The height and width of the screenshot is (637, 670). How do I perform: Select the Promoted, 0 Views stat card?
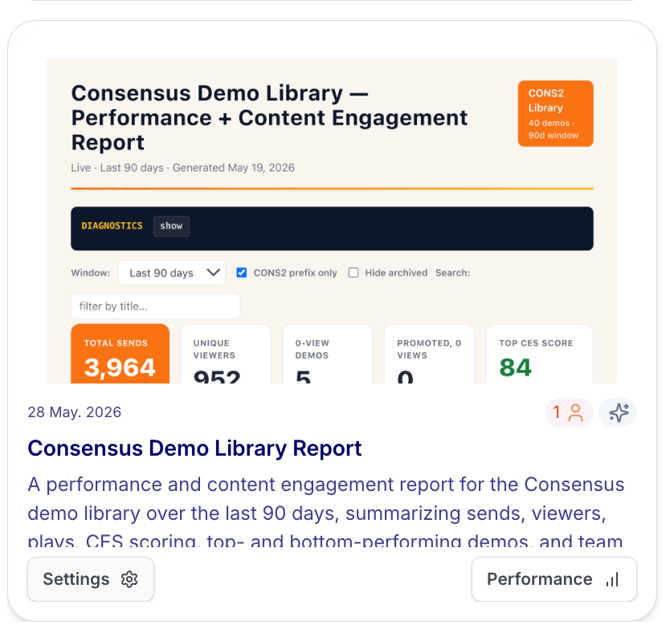tap(429, 354)
